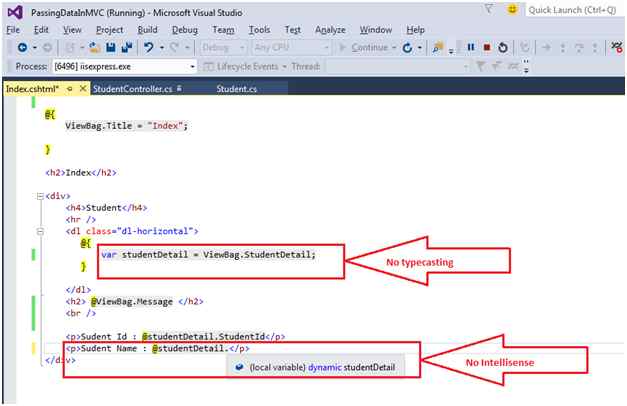Collapse the div block outlining expander
627x406 pixels.
pos(40,196)
